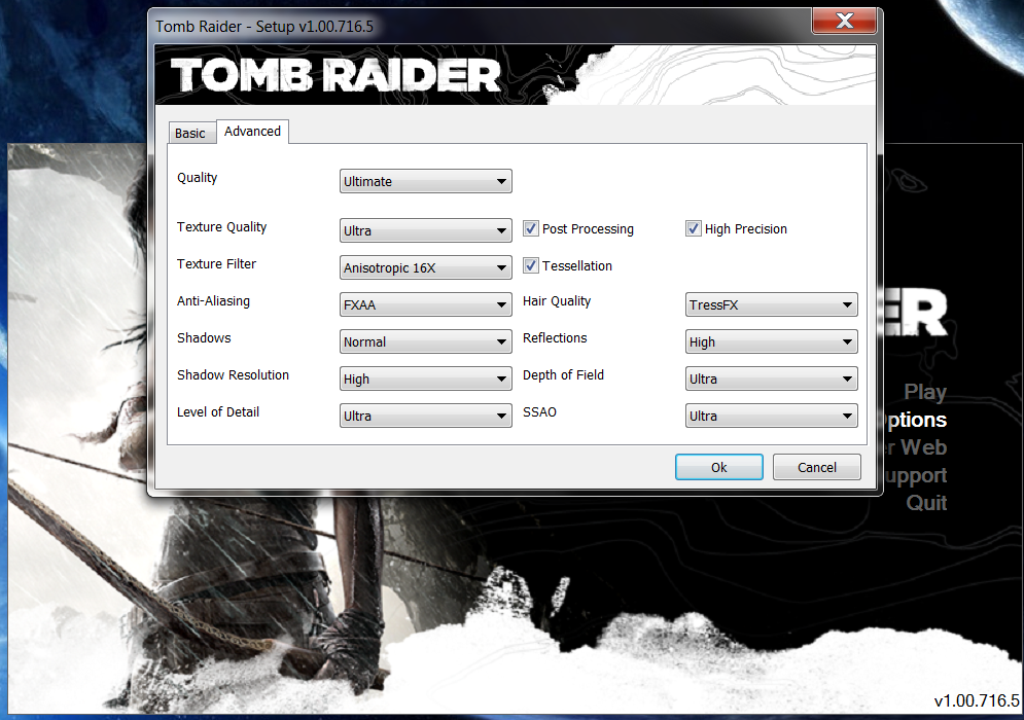Viewport: 1024px width, 720px height.
Task: Click Quit in the launcher menu
Action: point(926,502)
